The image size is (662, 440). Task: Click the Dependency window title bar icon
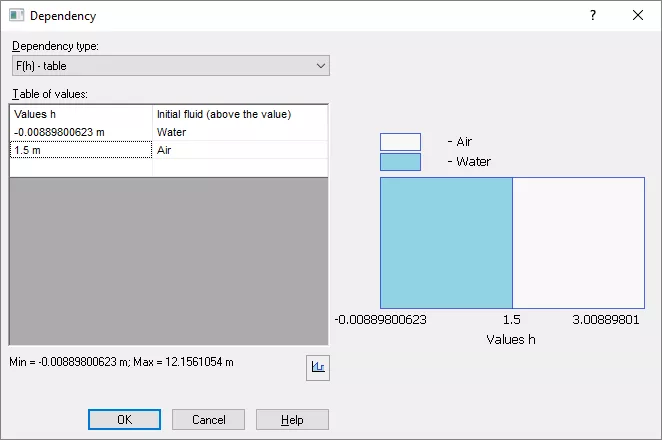coord(16,15)
